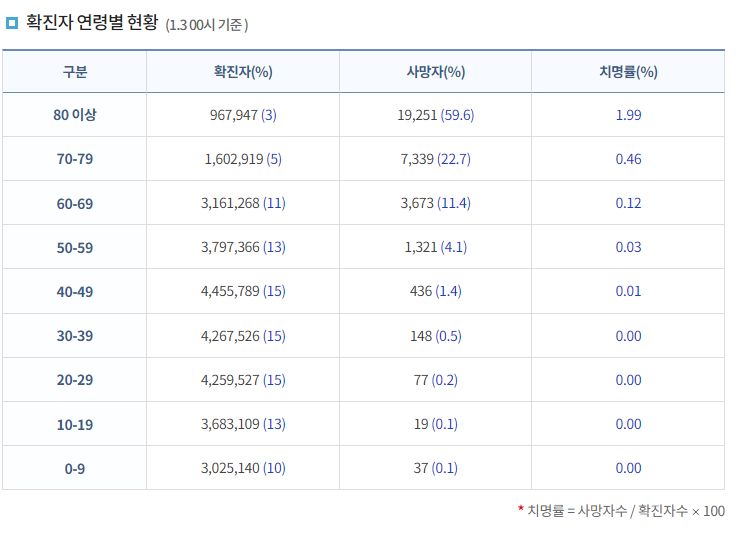Screen dimensions: 737x533
Task: Click the confirmed cases cell 967,947 (3)
Action: click(x=243, y=115)
